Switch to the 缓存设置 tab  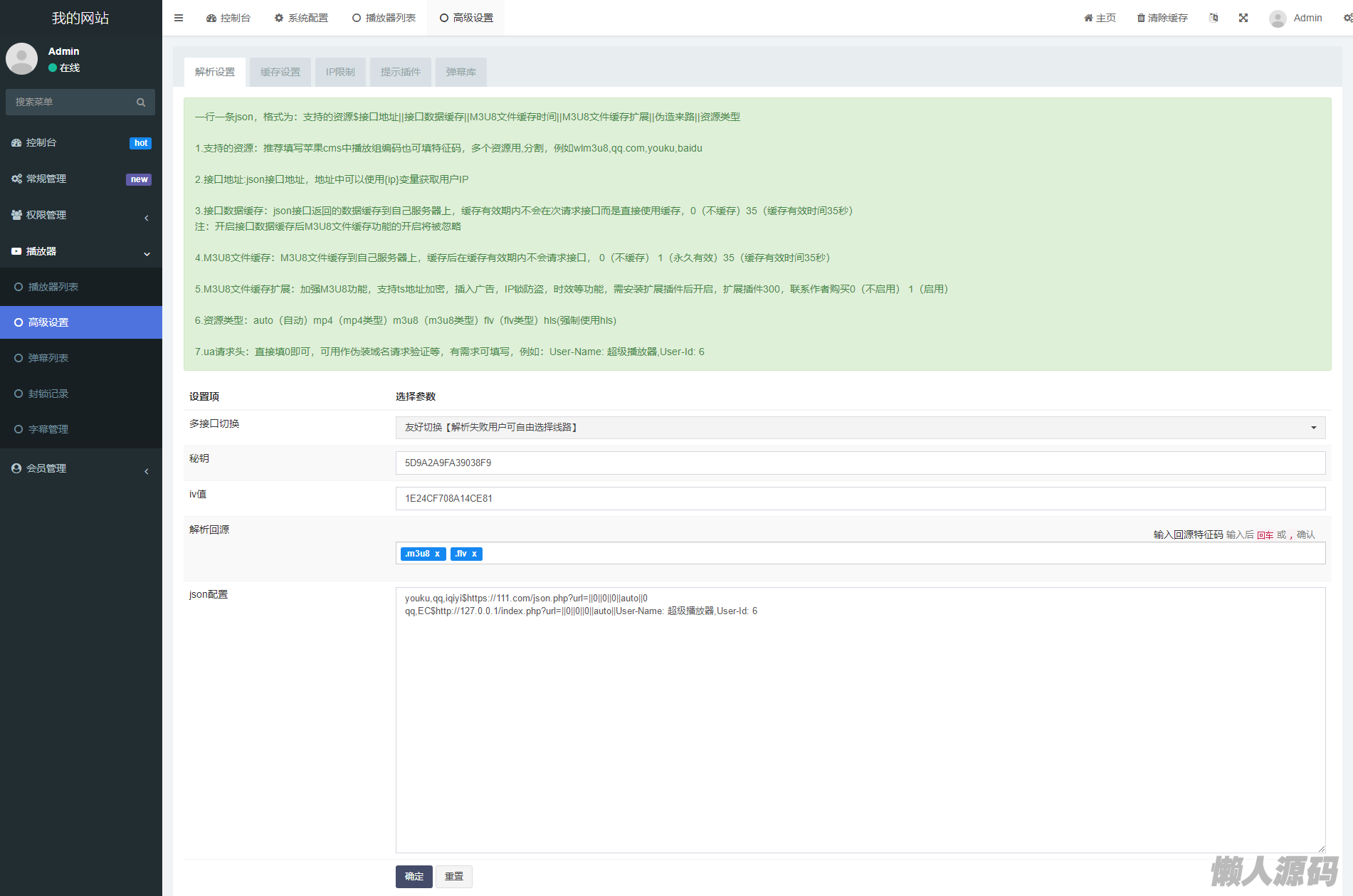tap(280, 72)
